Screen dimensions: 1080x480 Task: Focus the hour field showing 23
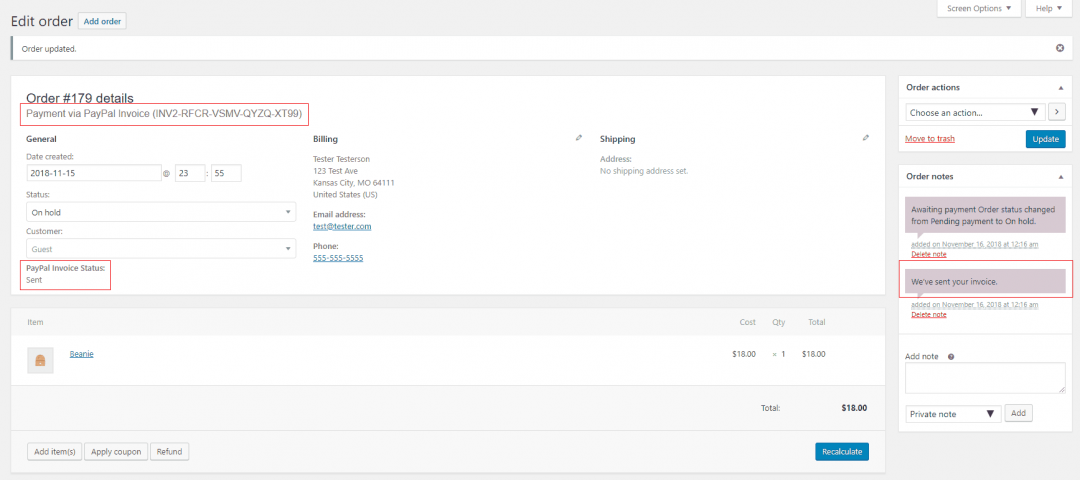[x=190, y=174]
